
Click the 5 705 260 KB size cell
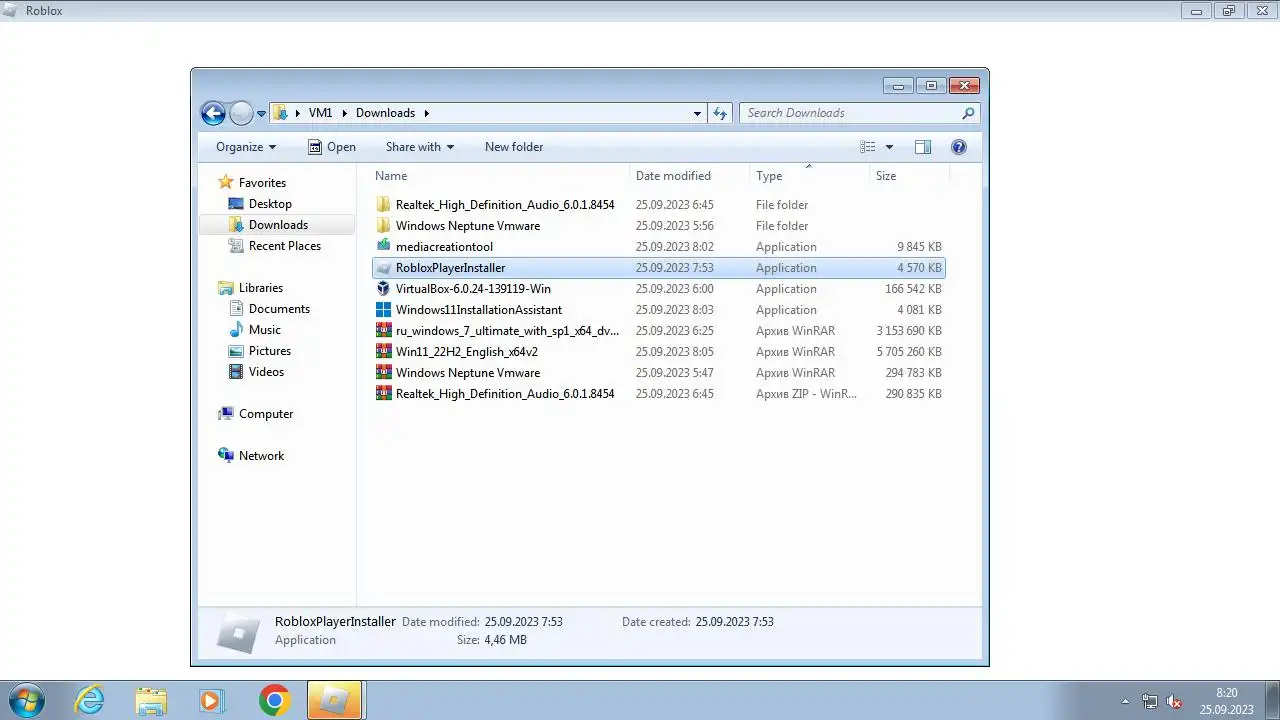909,352
